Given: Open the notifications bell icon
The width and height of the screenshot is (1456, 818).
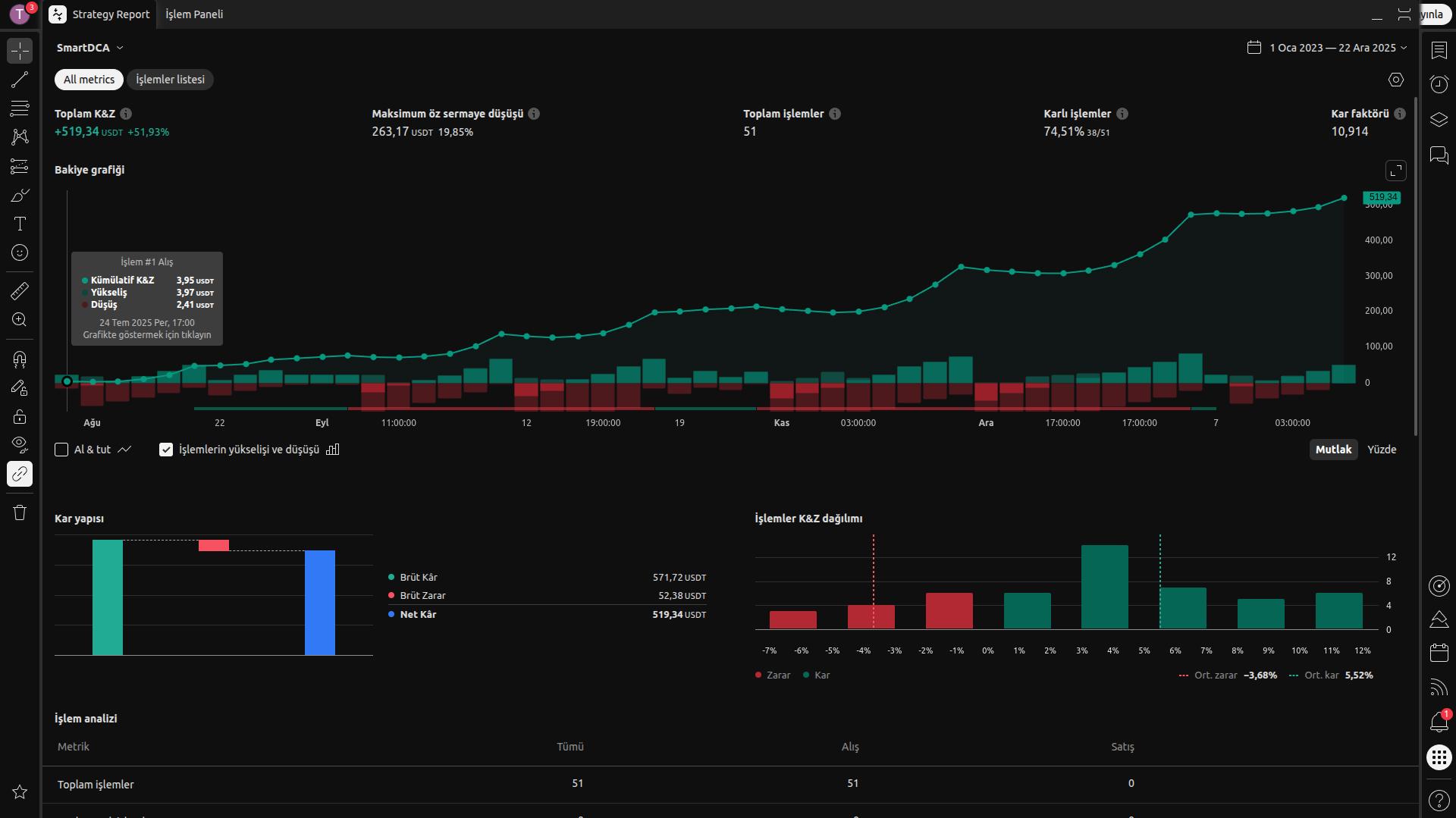Looking at the screenshot, I should [1439, 722].
